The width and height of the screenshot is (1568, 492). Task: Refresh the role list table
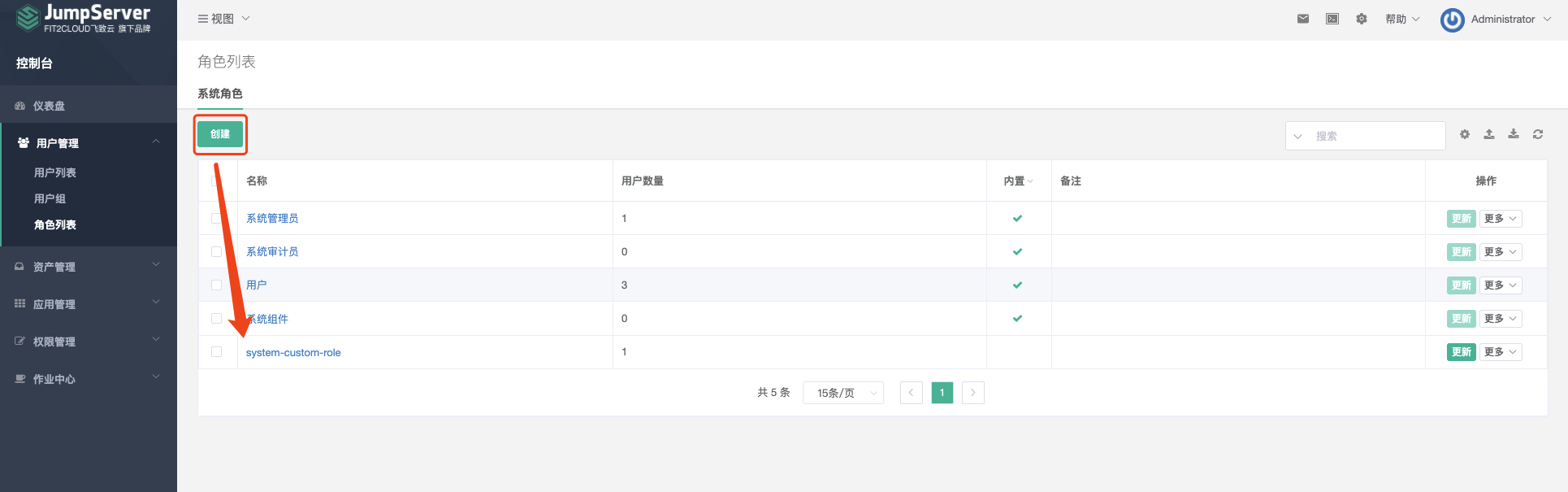click(1538, 134)
